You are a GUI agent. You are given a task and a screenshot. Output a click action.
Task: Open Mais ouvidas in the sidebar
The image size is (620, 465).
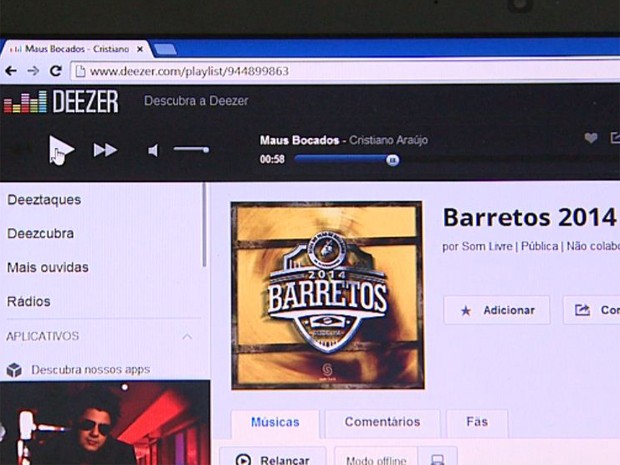[48, 267]
